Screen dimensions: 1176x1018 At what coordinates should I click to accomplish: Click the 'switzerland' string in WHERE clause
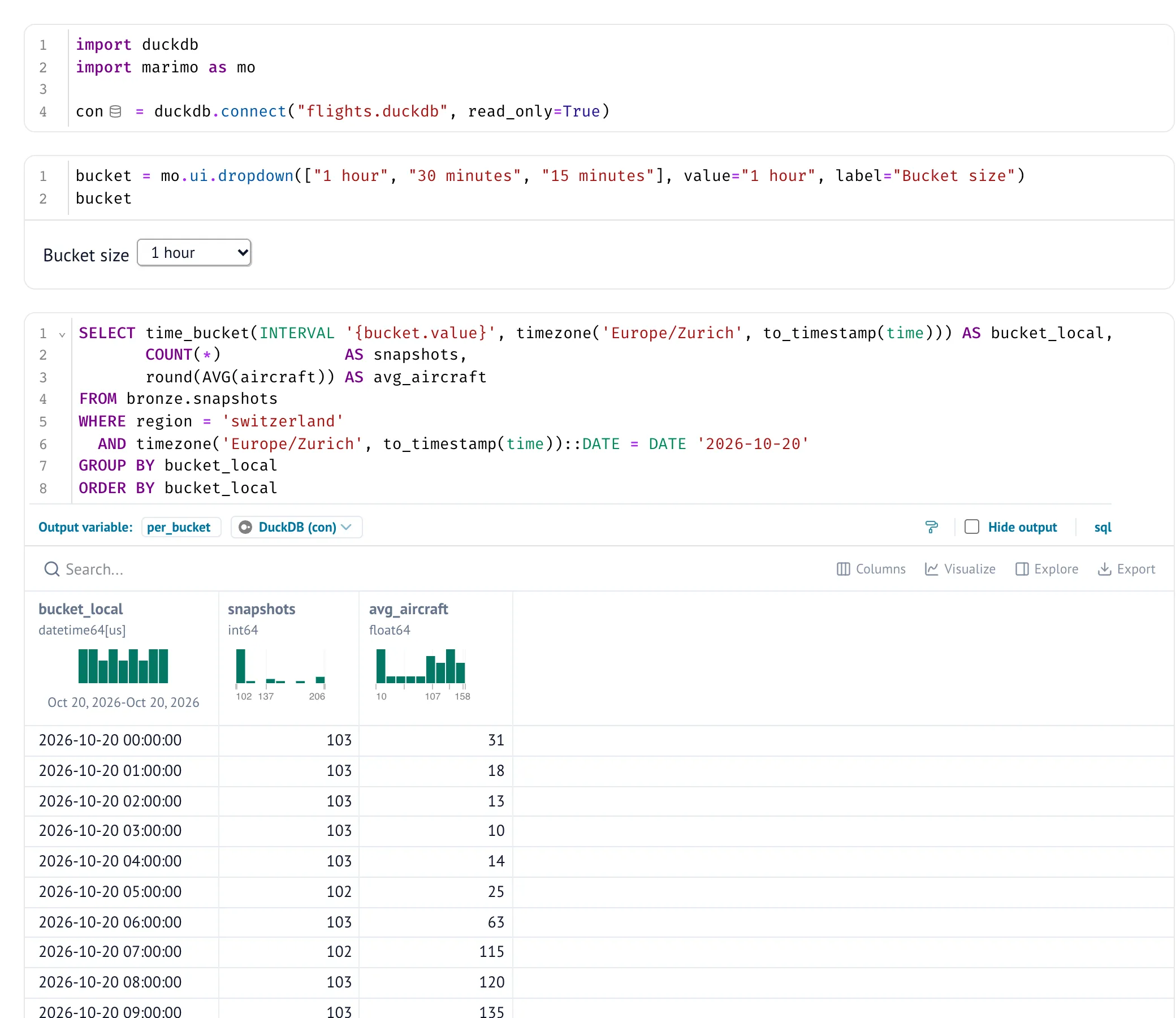tap(283, 421)
